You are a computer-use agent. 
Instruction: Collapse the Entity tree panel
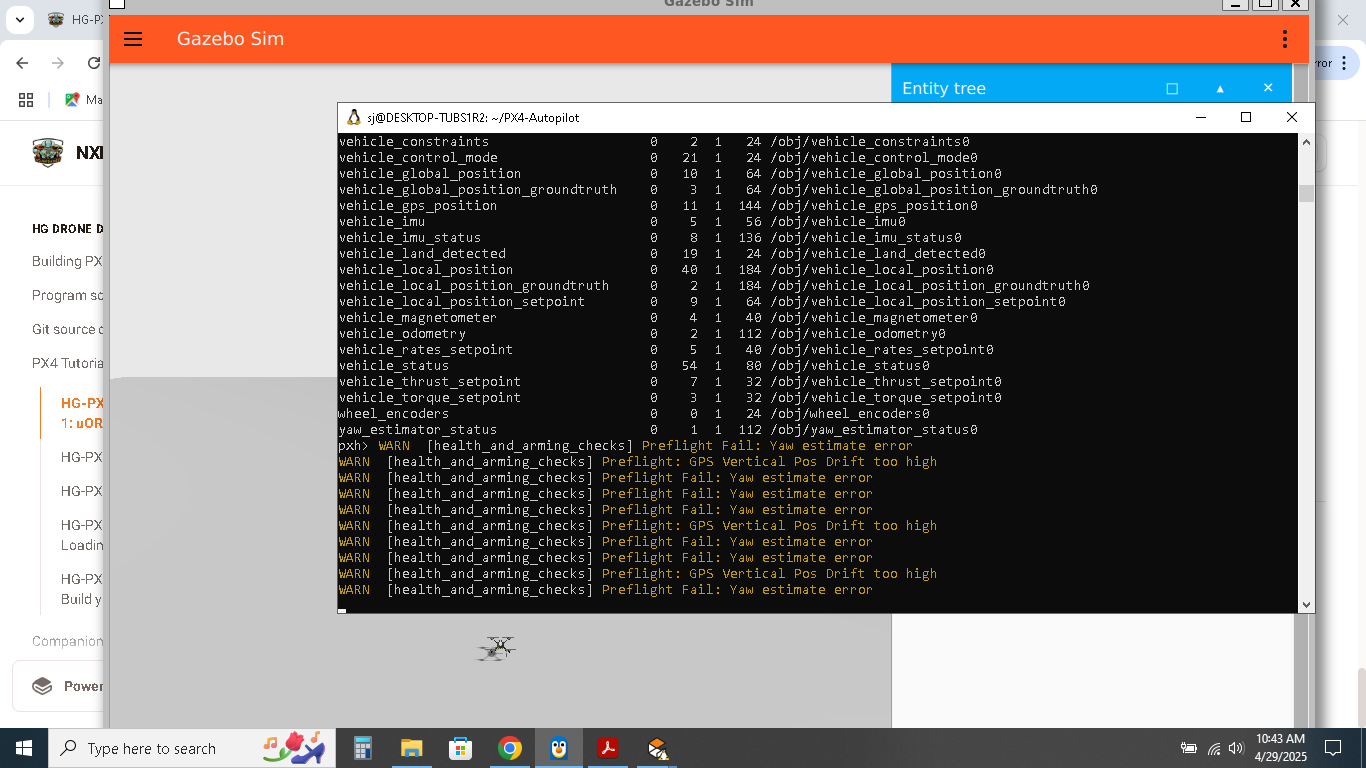pyautogui.click(x=1220, y=88)
